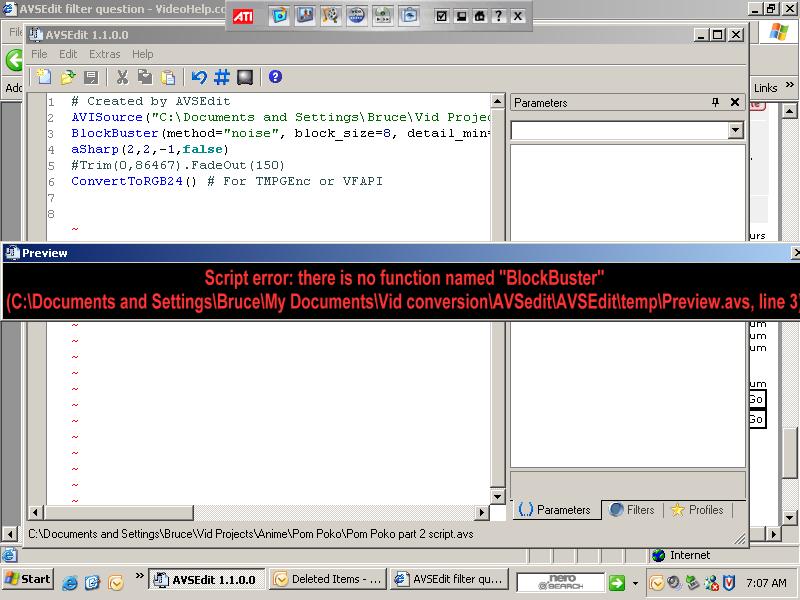The width and height of the screenshot is (800, 600).
Task: Click the AVISource script line
Action: [x=280, y=117]
